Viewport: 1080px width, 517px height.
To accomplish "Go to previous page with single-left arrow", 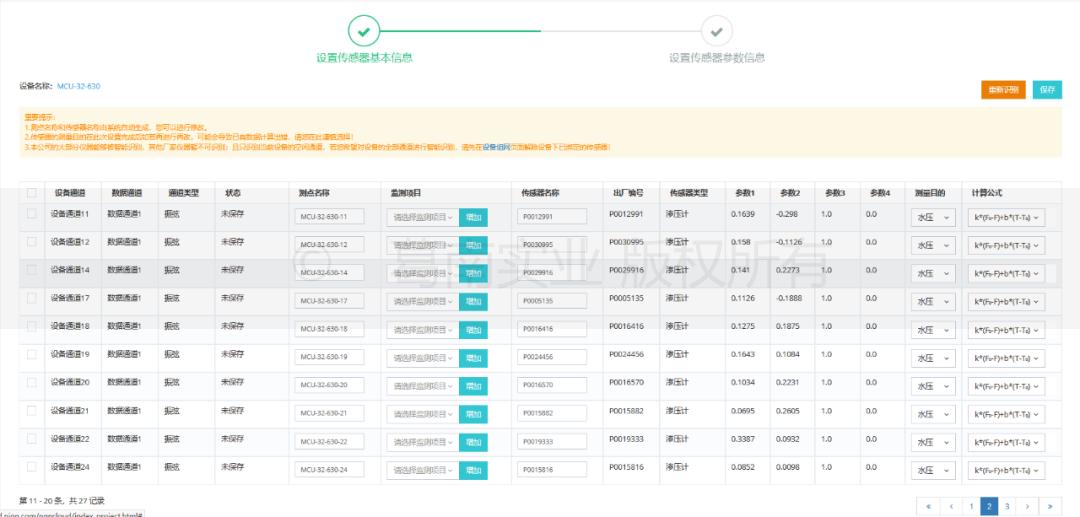I will pos(951,507).
